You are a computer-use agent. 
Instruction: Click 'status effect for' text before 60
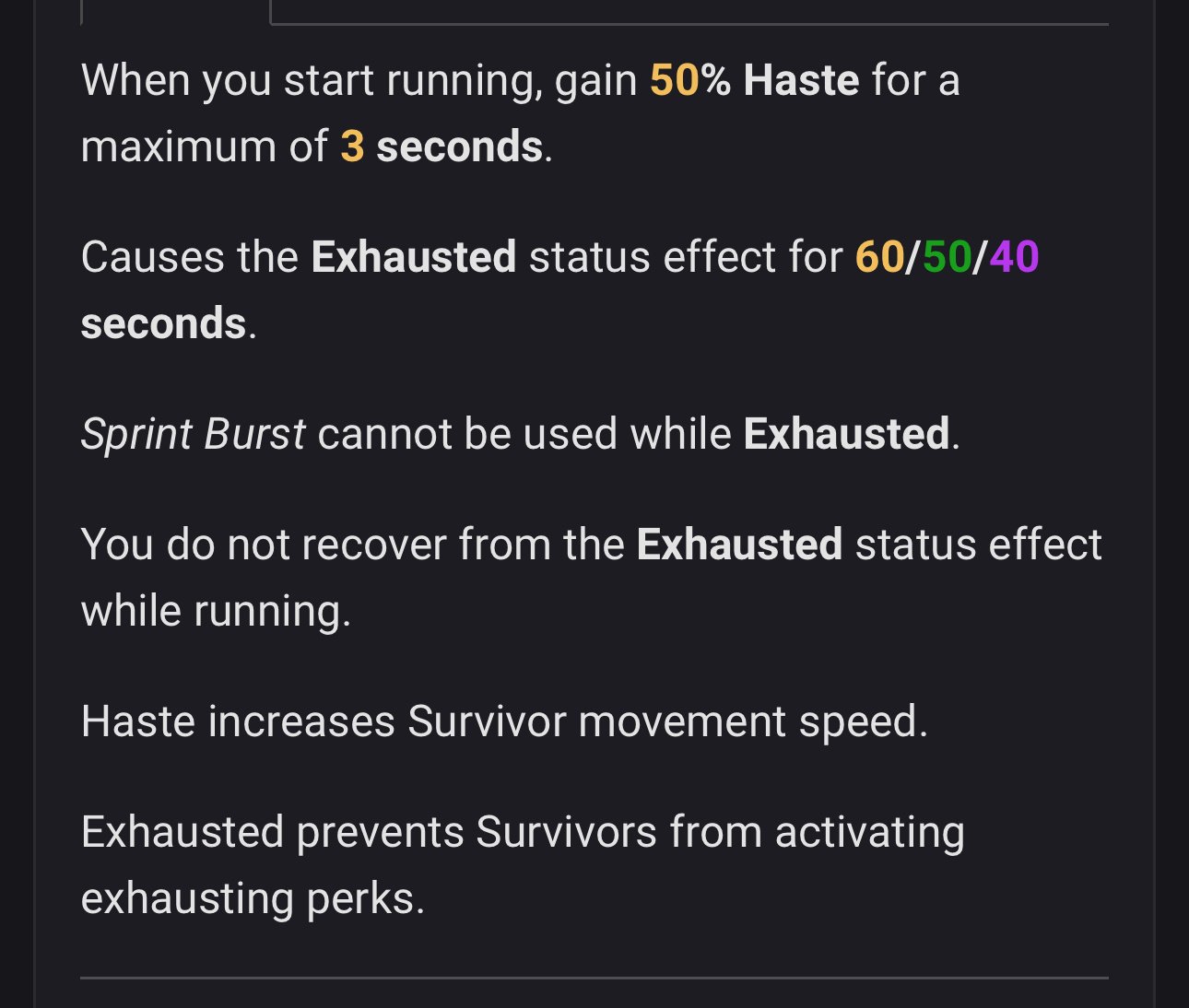click(686, 257)
